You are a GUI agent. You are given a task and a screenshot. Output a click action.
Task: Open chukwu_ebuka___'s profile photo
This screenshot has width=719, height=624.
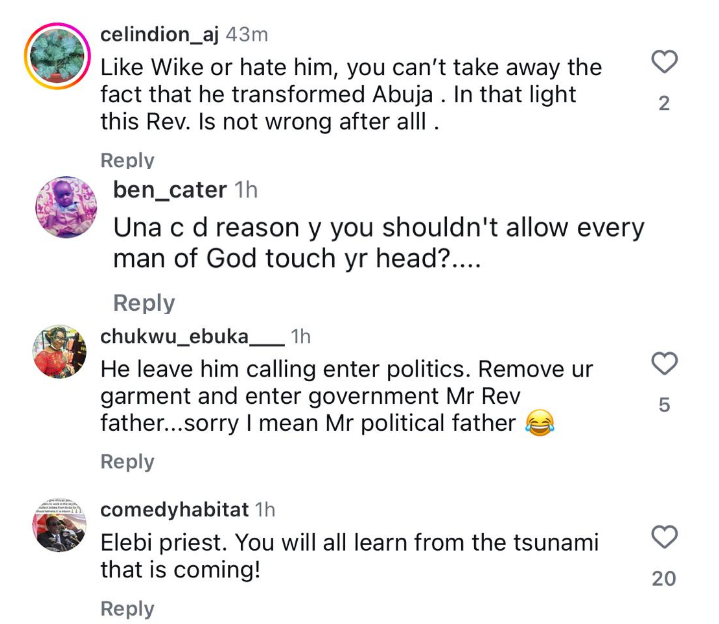pos(60,352)
